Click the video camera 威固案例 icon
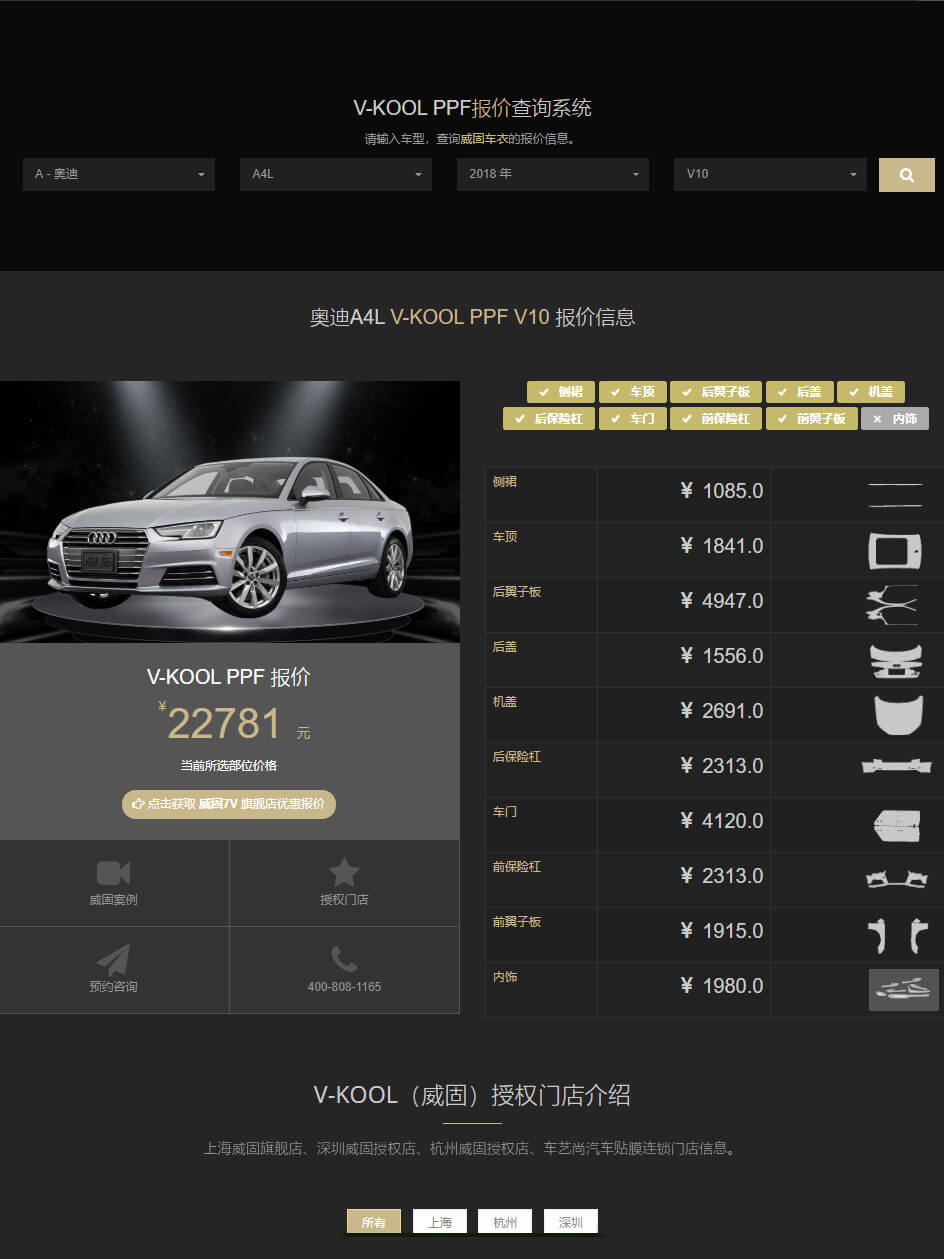944x1259 pixels. pyautogui.click(x=113, y=872)
